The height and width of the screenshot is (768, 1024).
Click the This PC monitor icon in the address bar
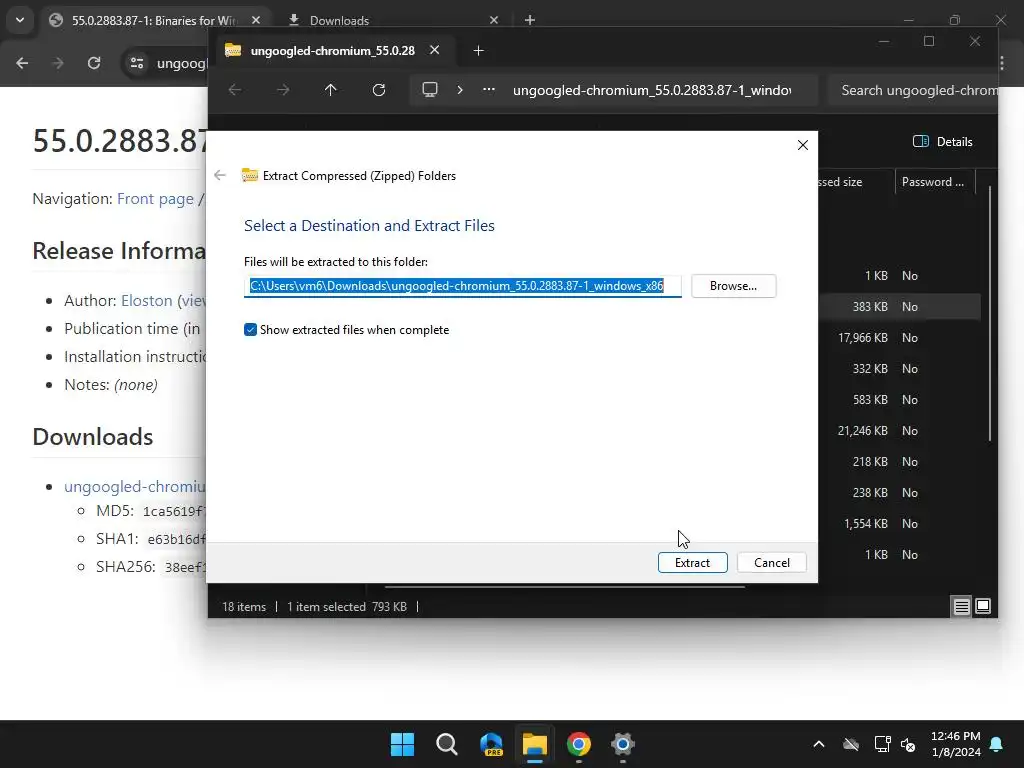pyautogui.click(x=430, y=90)
